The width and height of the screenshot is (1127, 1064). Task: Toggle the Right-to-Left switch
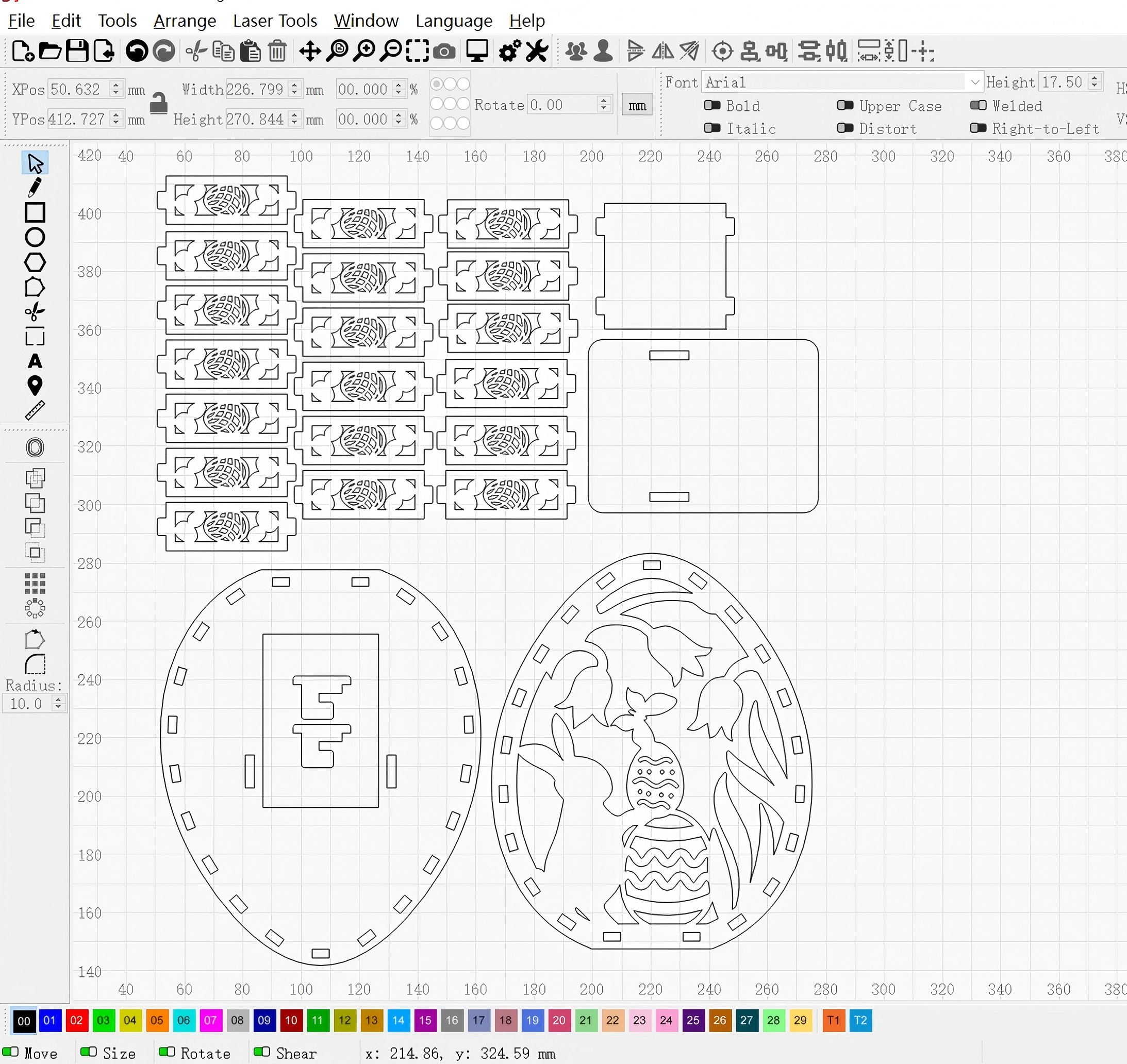point(979,128)
